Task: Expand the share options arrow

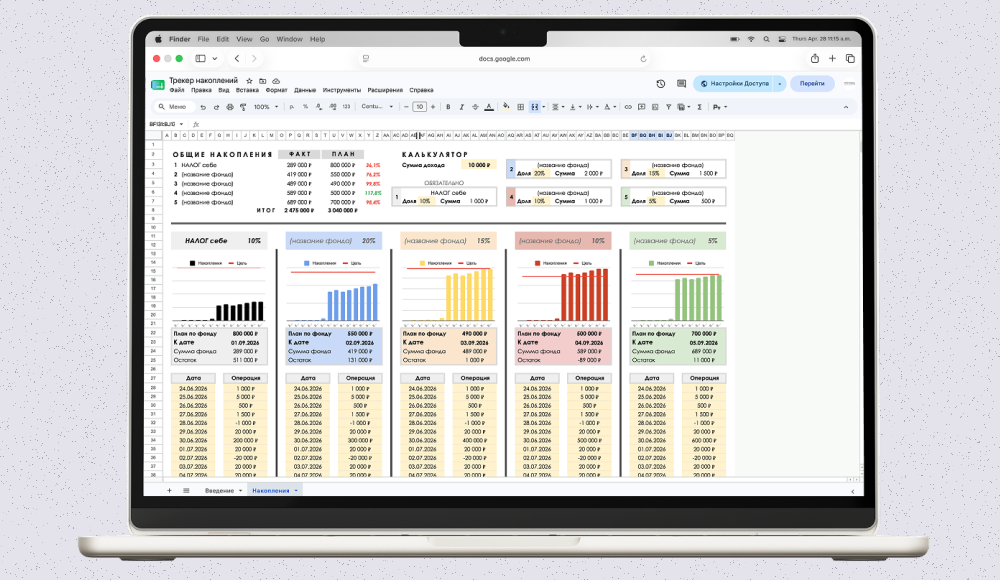Action: tap(779, 84)
